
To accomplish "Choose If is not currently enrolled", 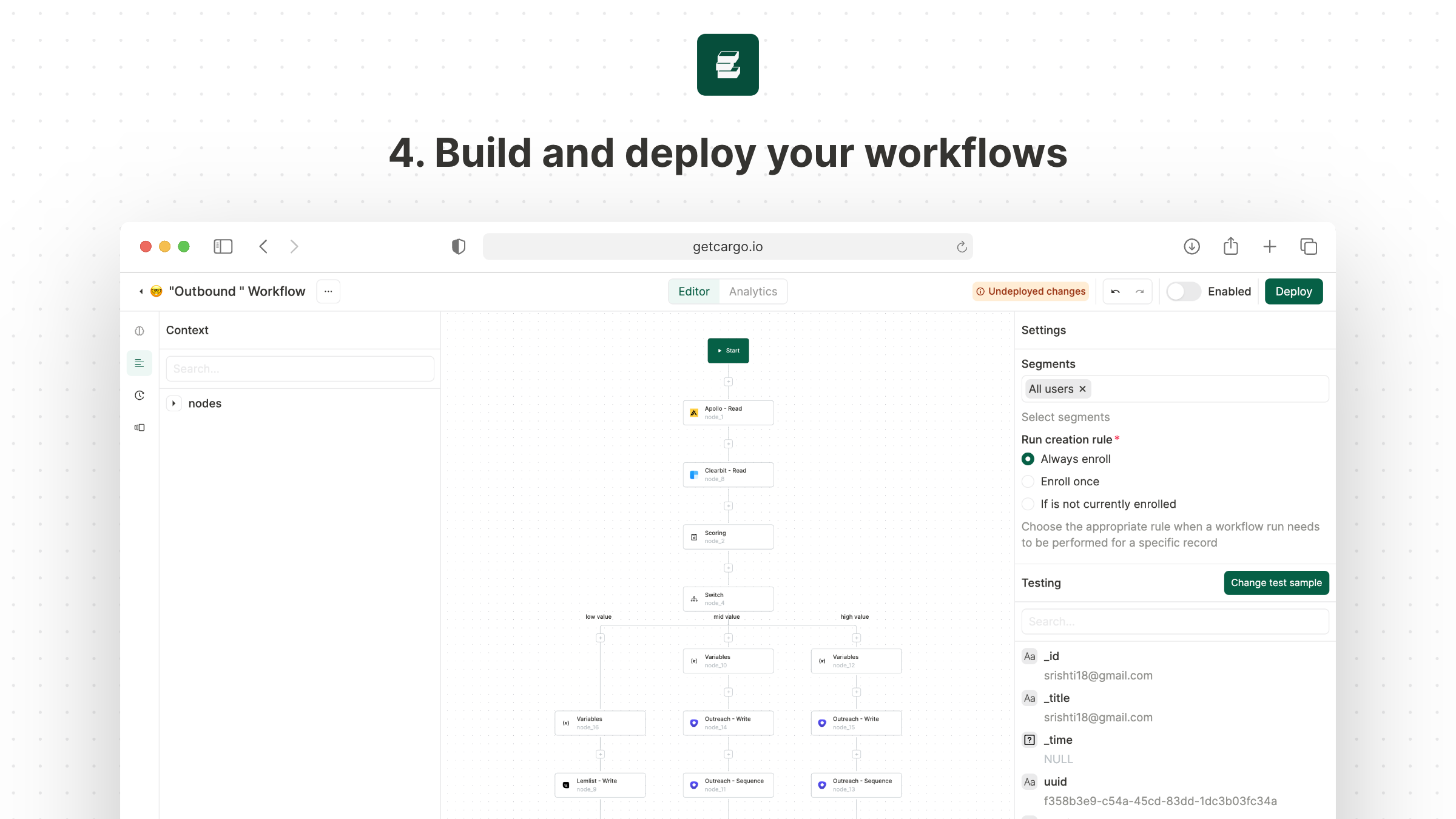I will [x=1028, y=504].
